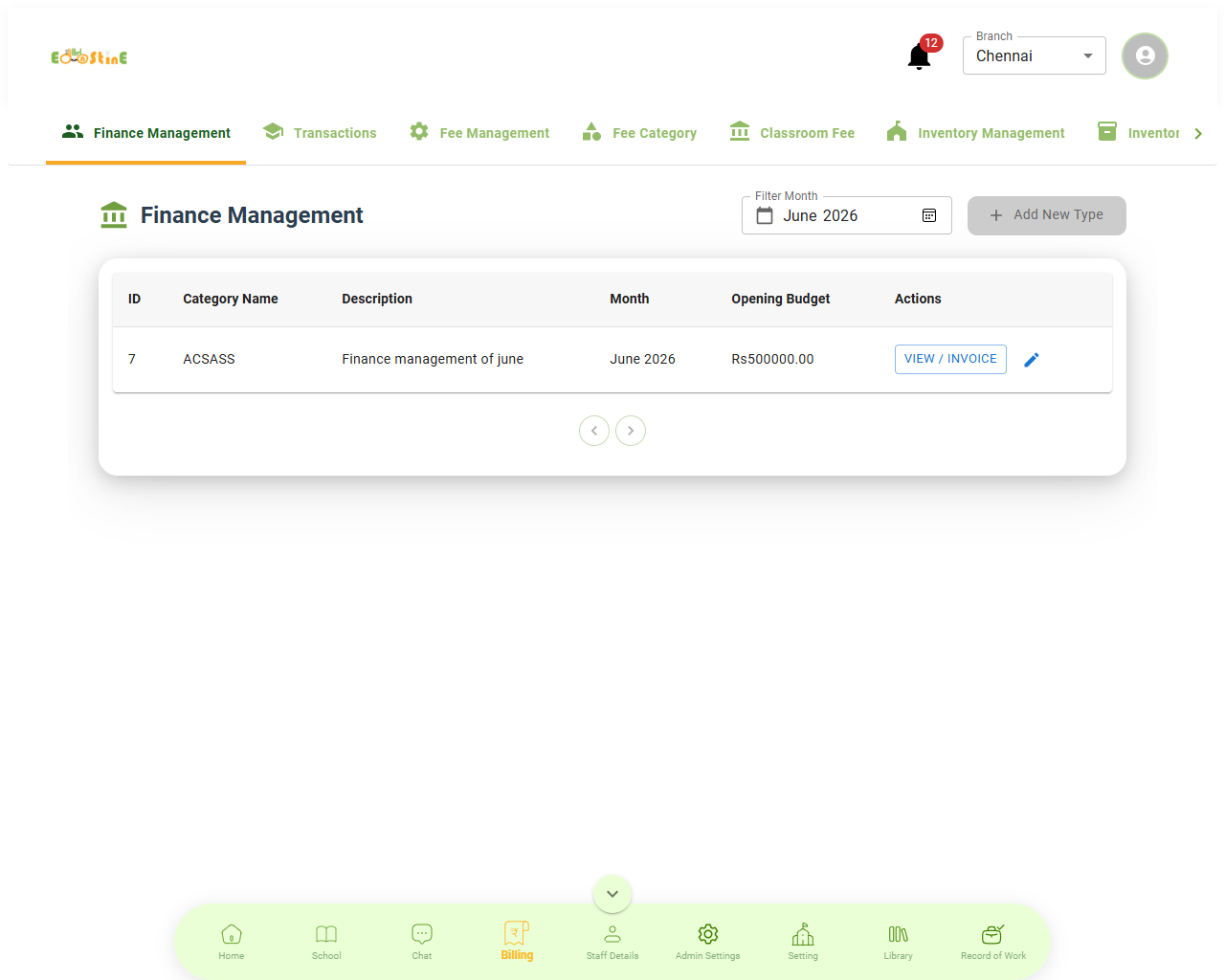The image size is (1225, 980).
Task: Go to Home in bottom navigation
Action: [232, 942]
